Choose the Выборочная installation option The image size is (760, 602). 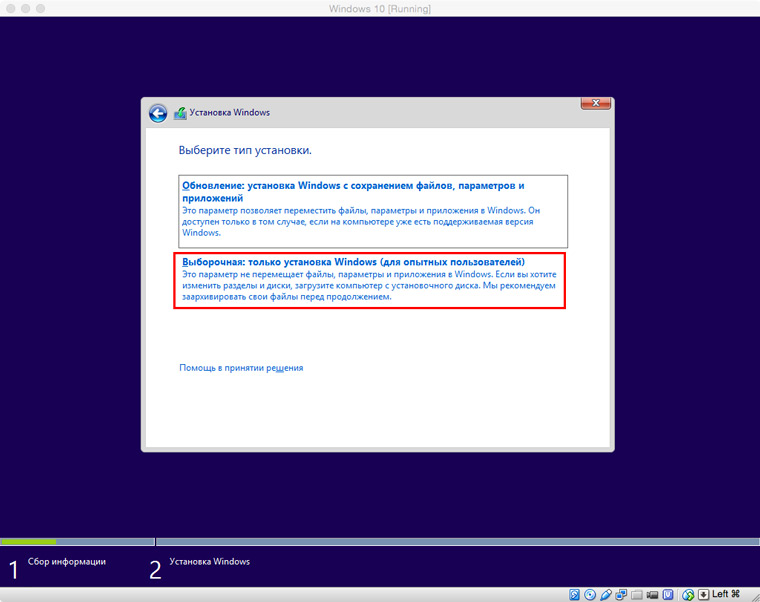coord(369,280)
